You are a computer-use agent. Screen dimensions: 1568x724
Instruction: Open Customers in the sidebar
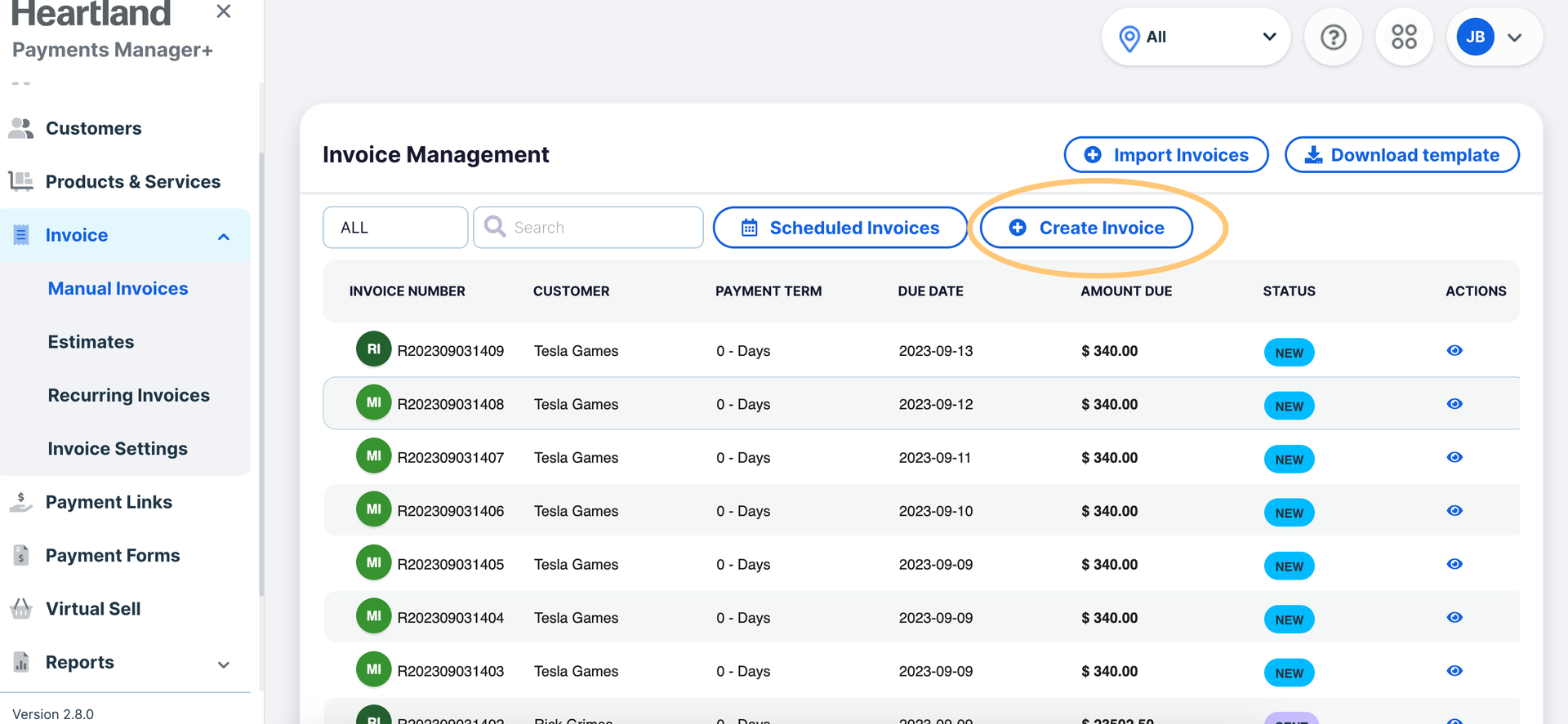pos(93,128)
